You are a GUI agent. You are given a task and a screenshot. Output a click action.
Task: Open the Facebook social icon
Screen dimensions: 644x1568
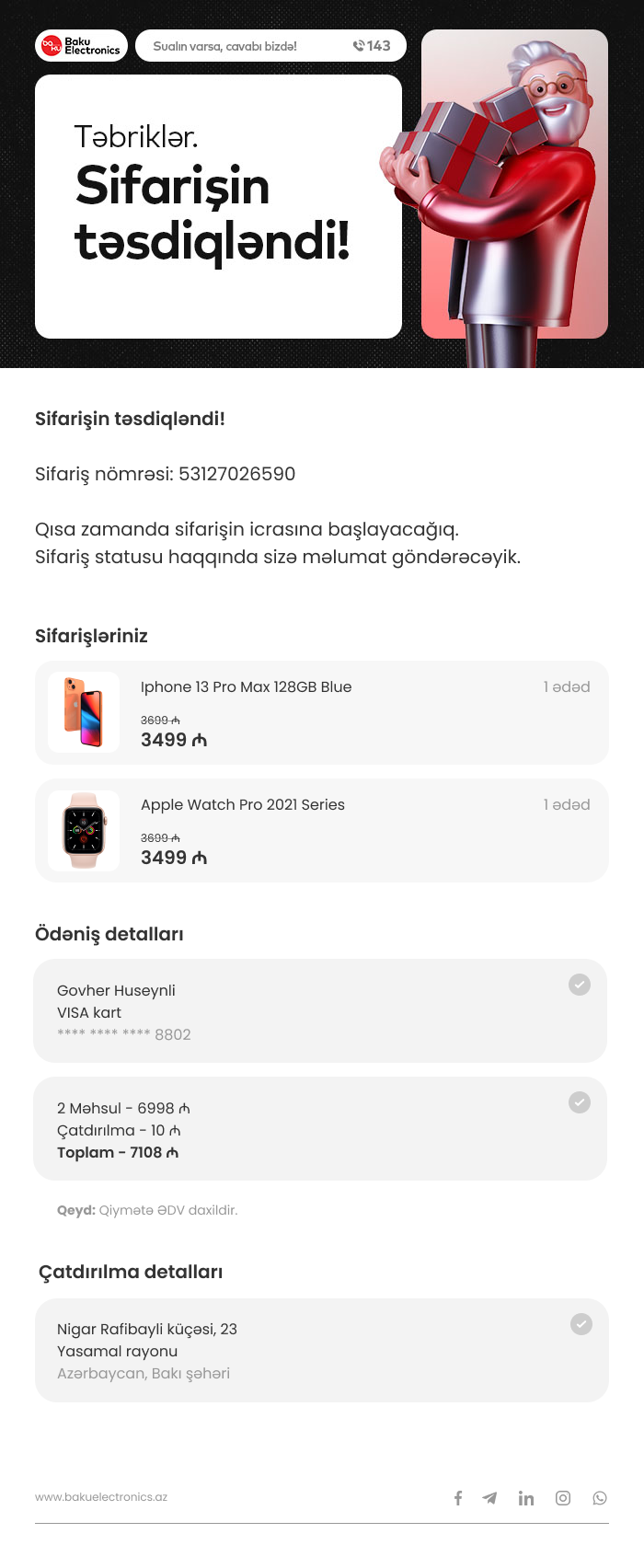click(x=458, y=1498)
